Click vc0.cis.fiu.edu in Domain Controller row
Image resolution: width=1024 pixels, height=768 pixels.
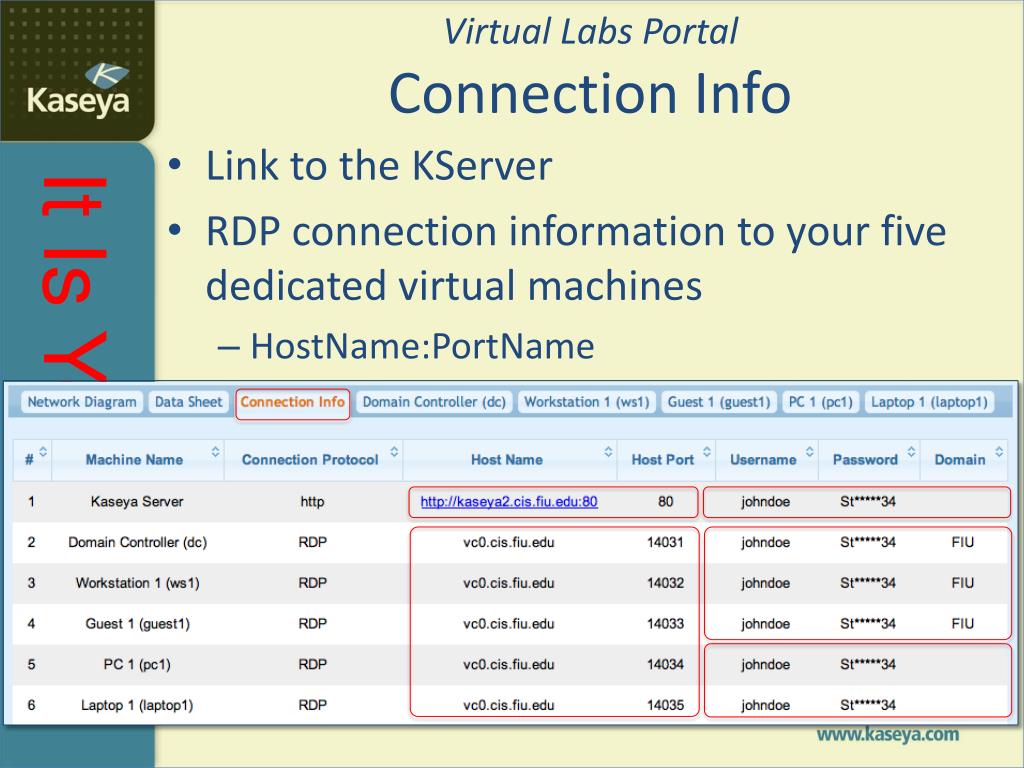click(x=509, y=542)
